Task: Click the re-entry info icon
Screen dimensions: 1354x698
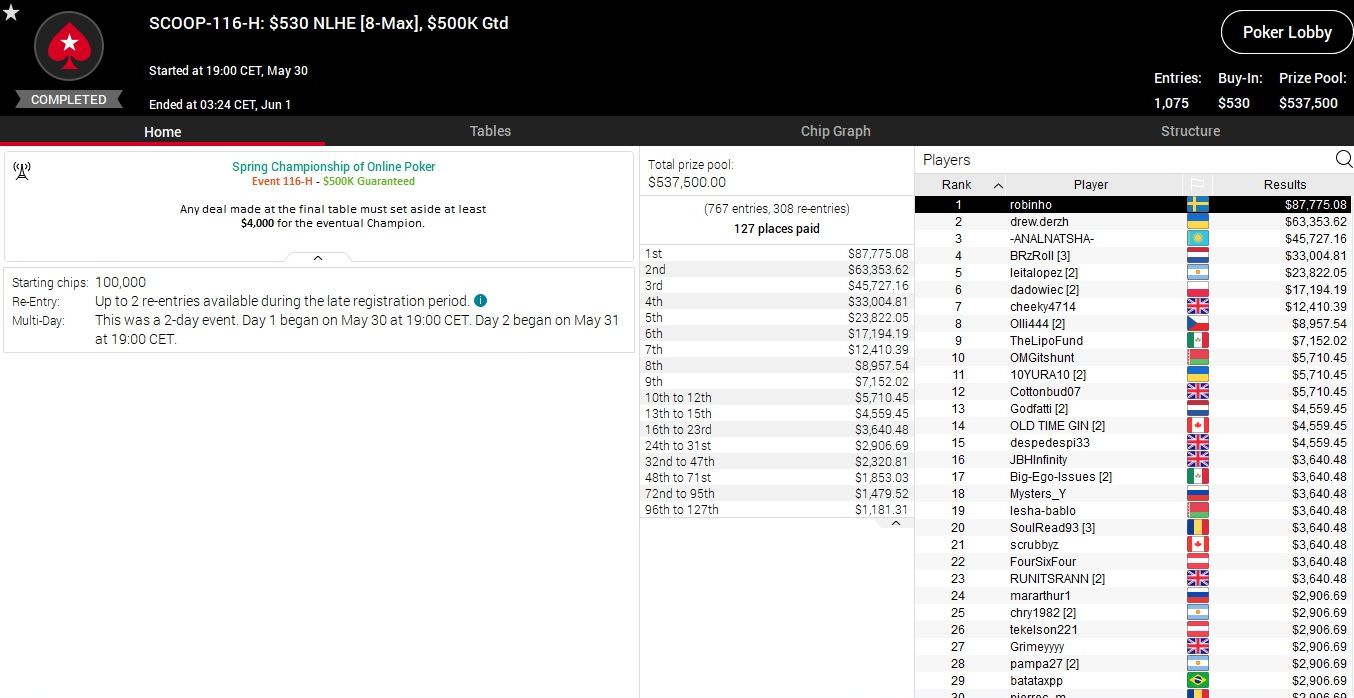Action: 480,301
